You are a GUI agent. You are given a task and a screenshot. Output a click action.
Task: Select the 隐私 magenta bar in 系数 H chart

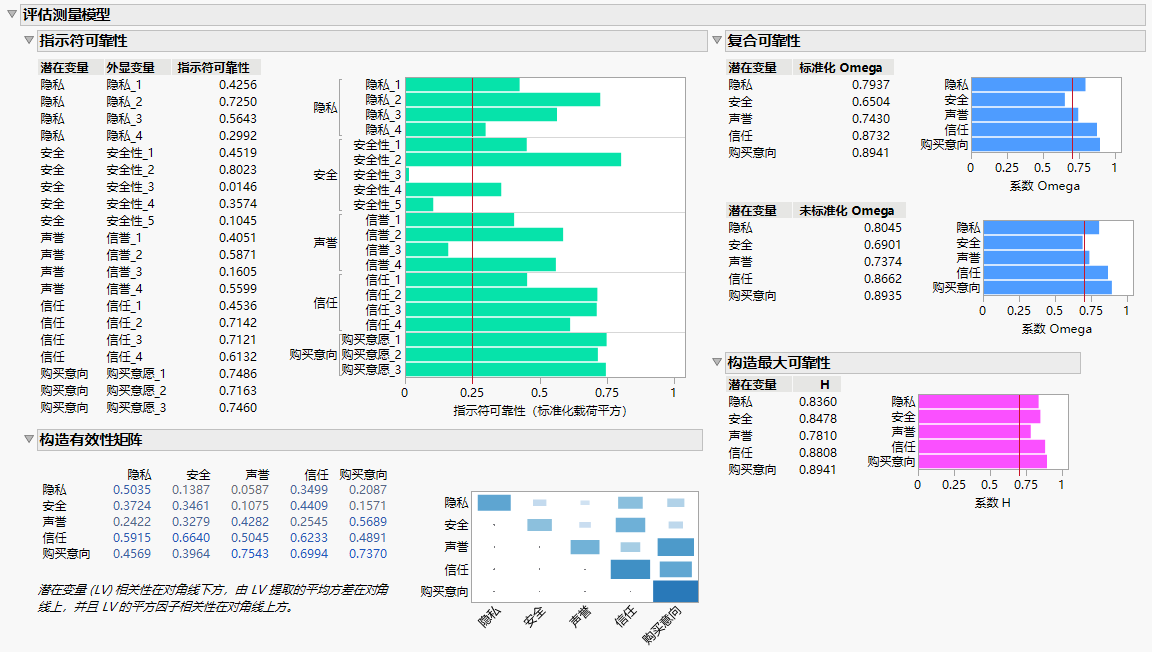(979, 401)
